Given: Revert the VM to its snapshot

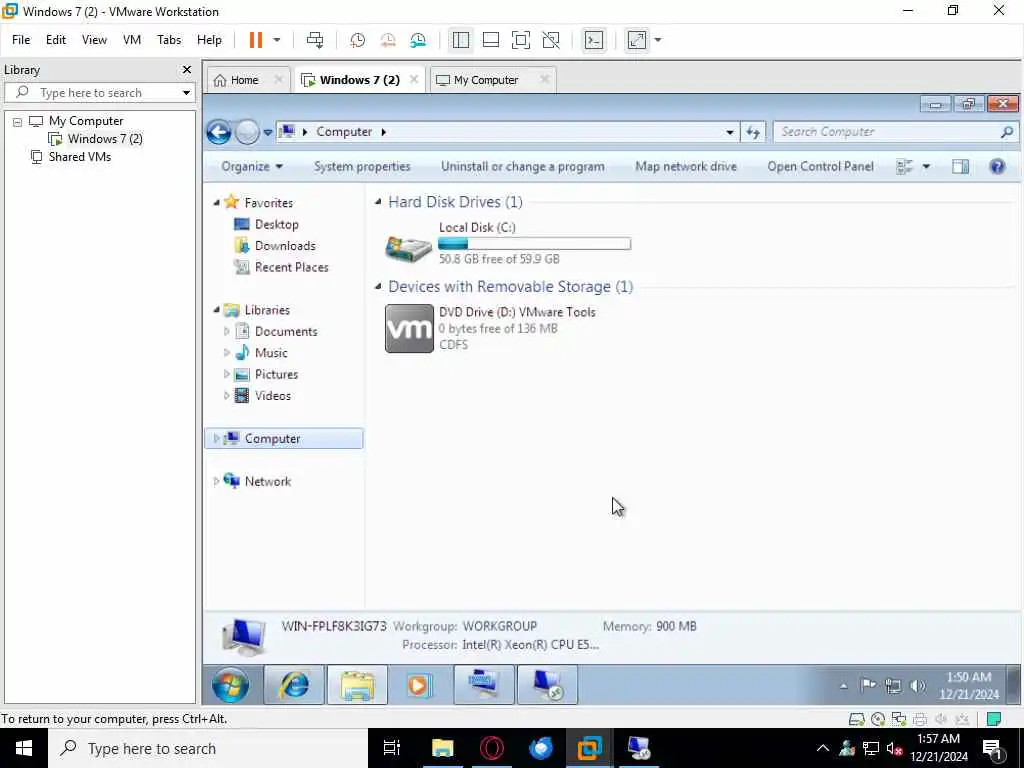Looking at the screenshot, I should coord(388,40).
